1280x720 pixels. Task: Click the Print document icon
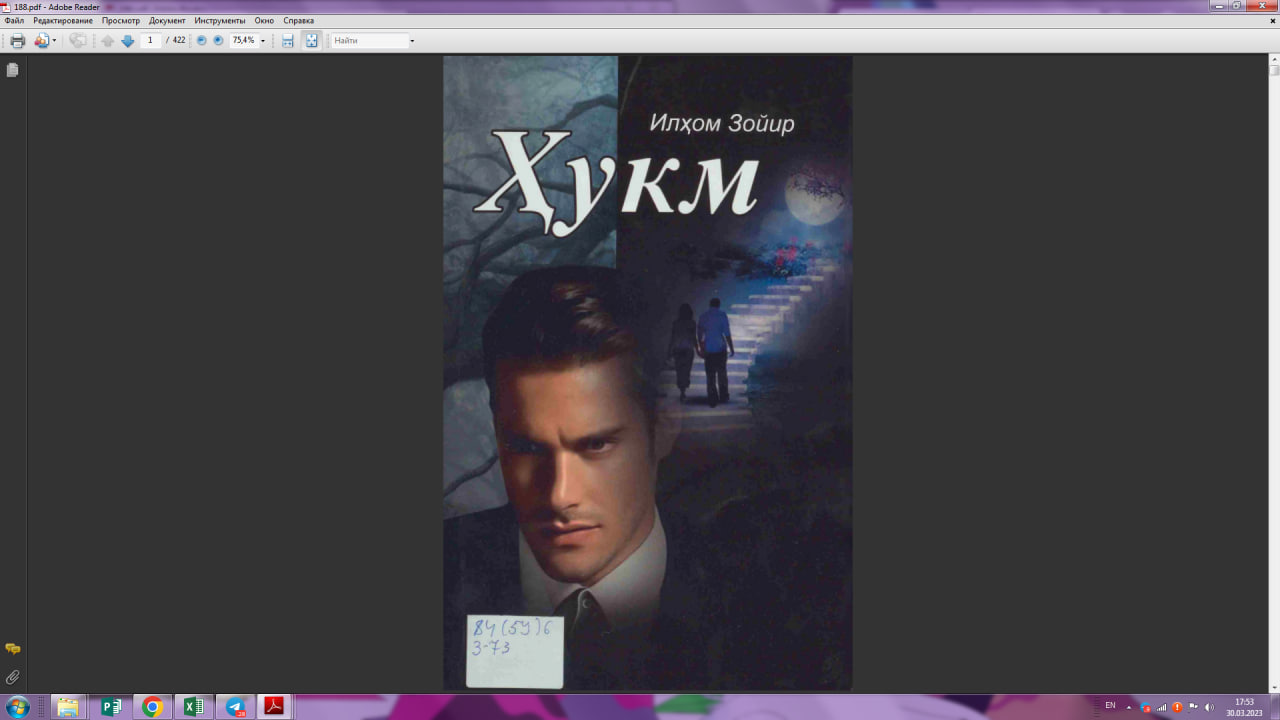(16, 40)
